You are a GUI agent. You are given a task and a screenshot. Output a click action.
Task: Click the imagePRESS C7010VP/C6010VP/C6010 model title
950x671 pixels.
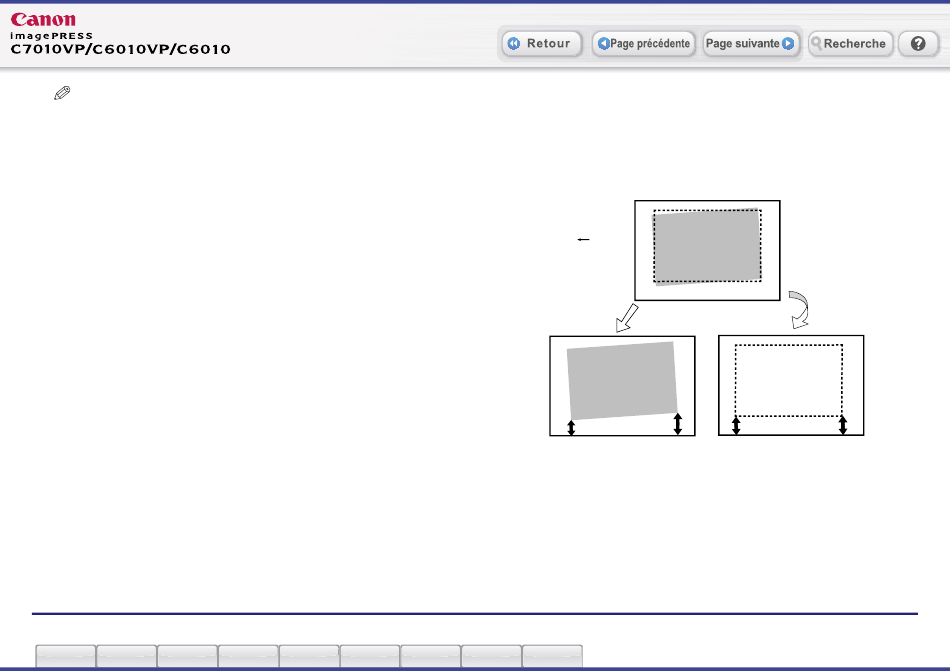[120, 48]
